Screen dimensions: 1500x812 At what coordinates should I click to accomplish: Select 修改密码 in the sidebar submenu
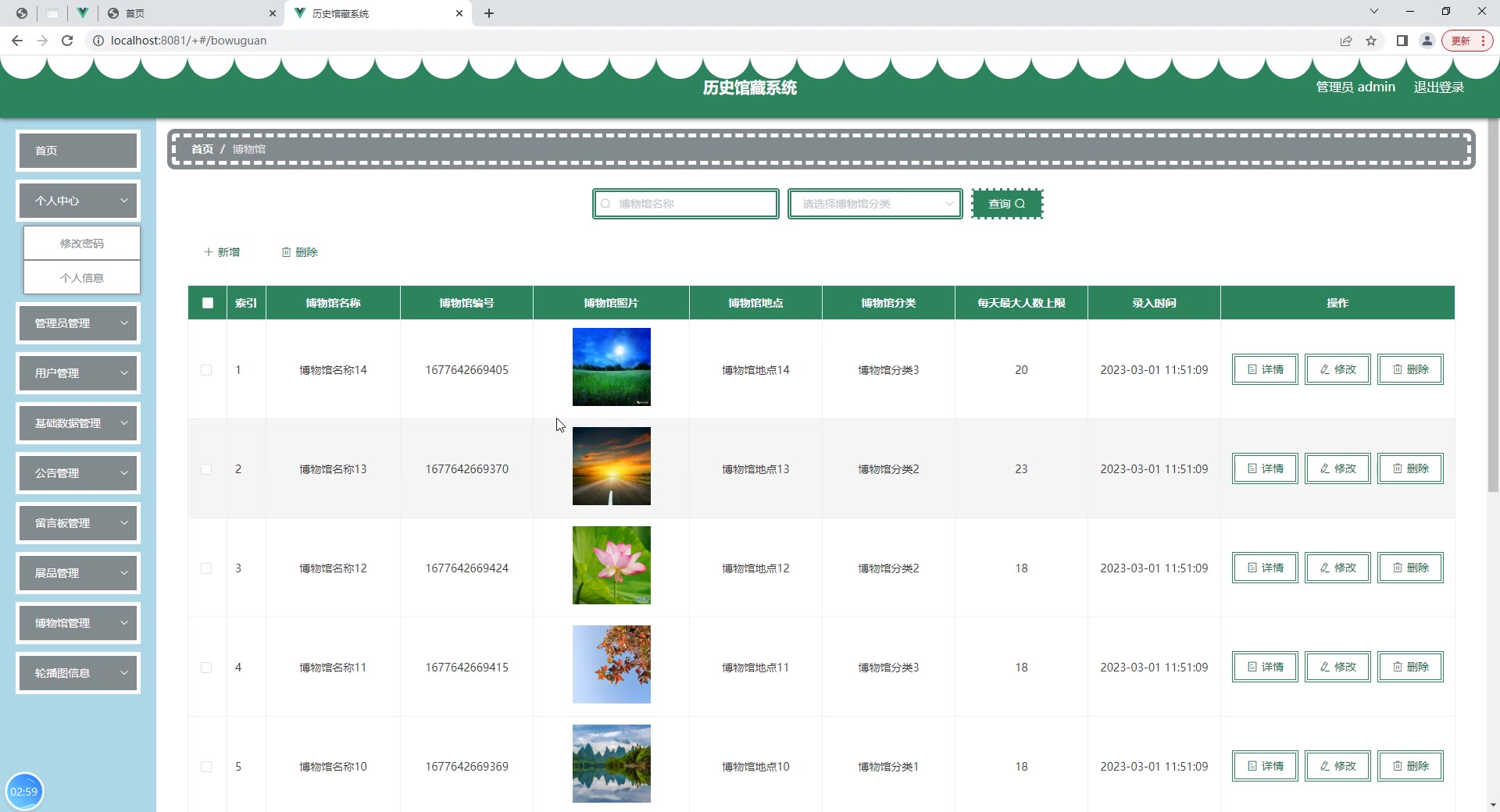pyautogui.click(x=82, y=244)
